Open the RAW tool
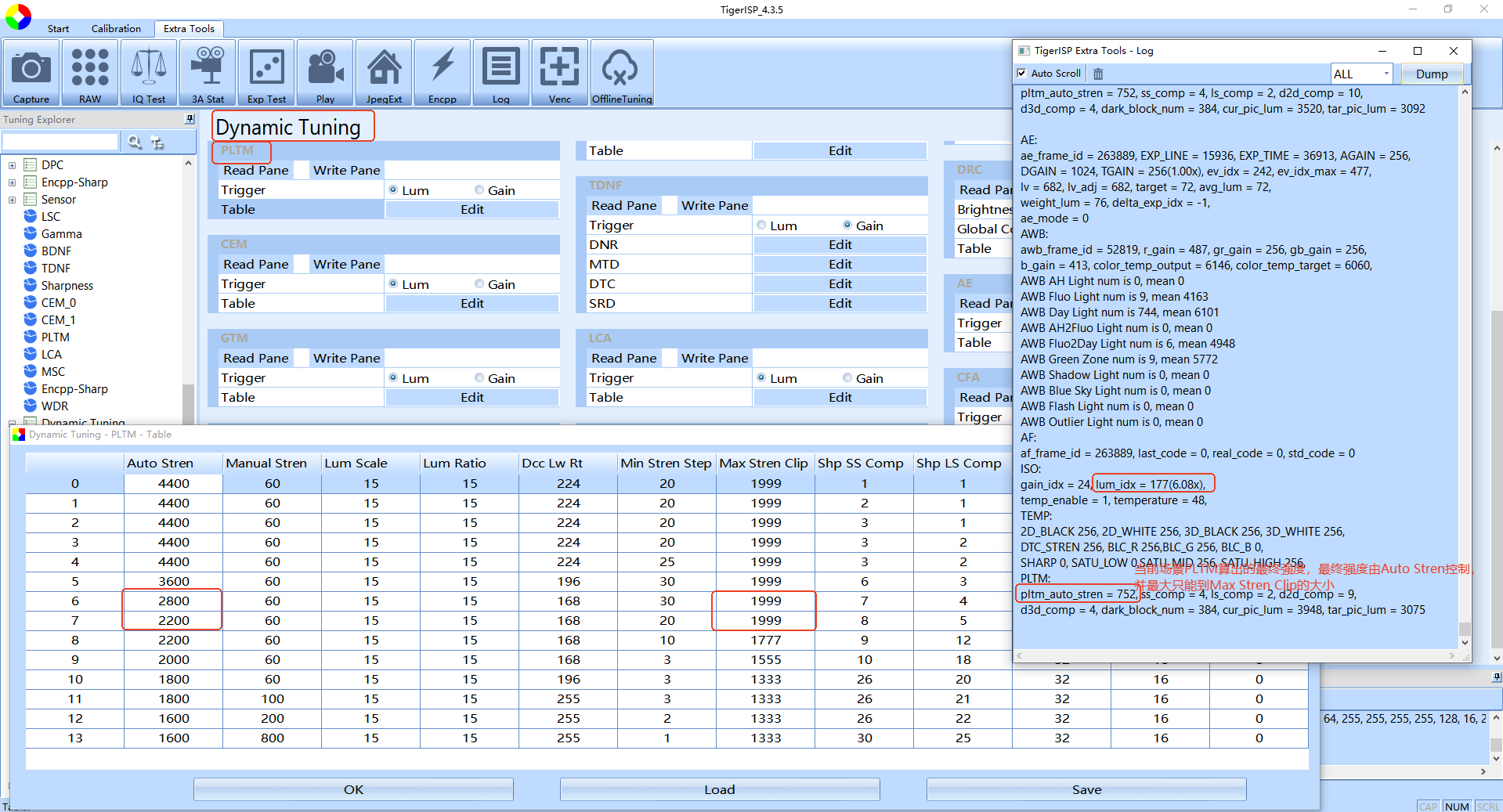The width and height of the screenshot is (1503, 812). (x=90, y=72)
